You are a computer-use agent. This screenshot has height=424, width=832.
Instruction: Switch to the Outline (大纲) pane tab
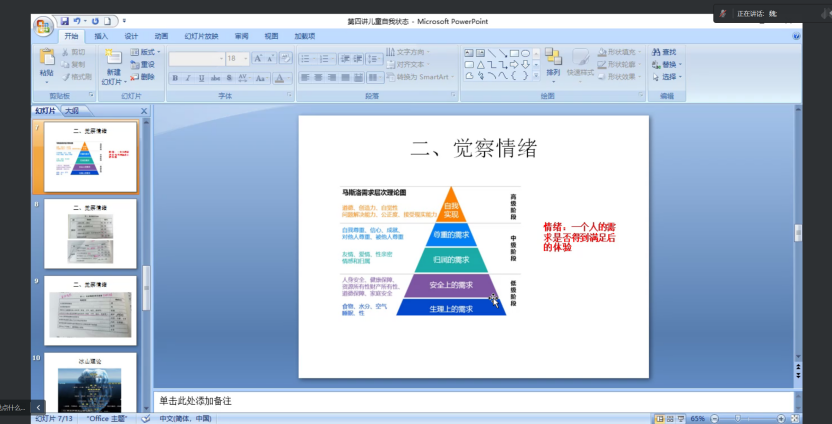(72, 111)
